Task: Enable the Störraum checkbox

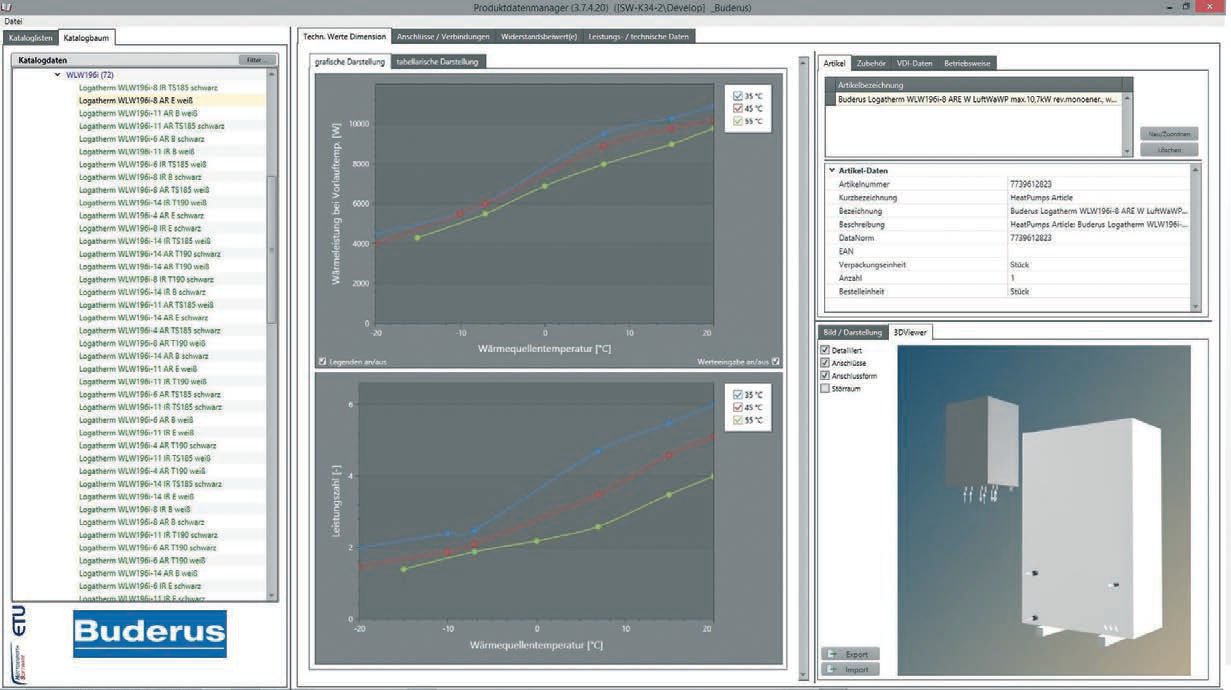Action: click(x=825, y=389)
